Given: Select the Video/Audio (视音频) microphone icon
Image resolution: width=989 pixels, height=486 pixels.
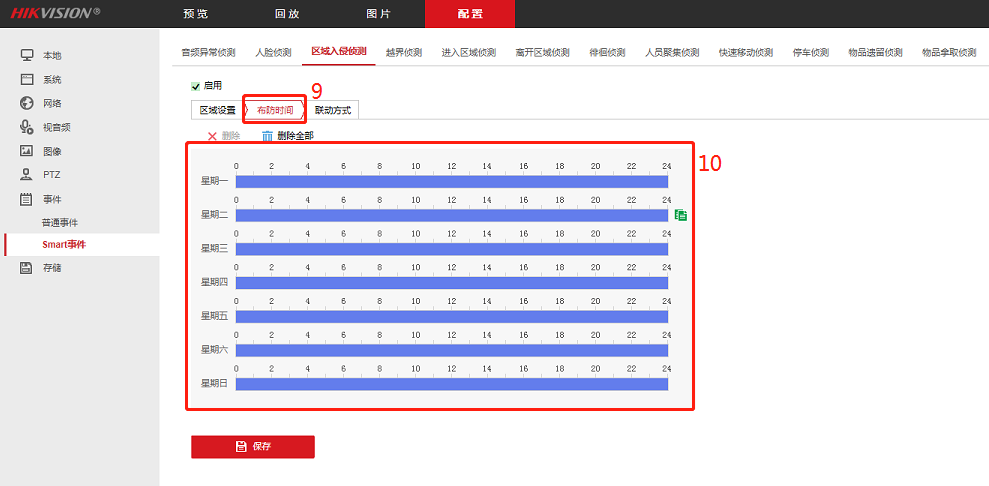Looking at the screenshot, I should click(x=27, y=127).
